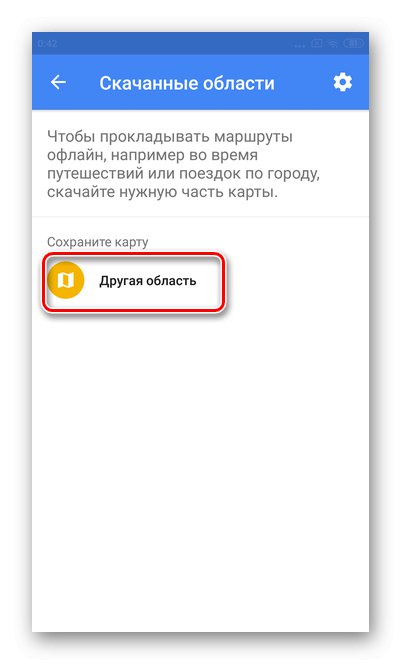Click the battery indicator in status bar
The height and width of the screenshot is (664, 401).
click(353, 44)
